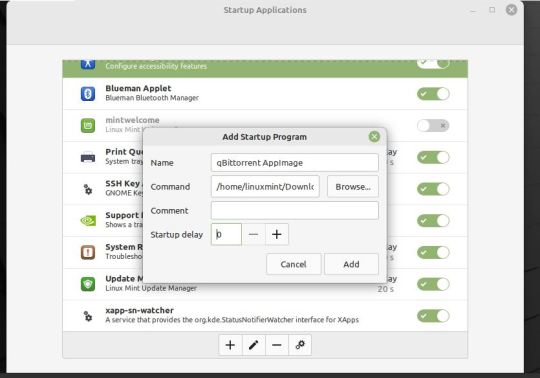Click the SSH Key Agent gear icon

click(88, 189)
